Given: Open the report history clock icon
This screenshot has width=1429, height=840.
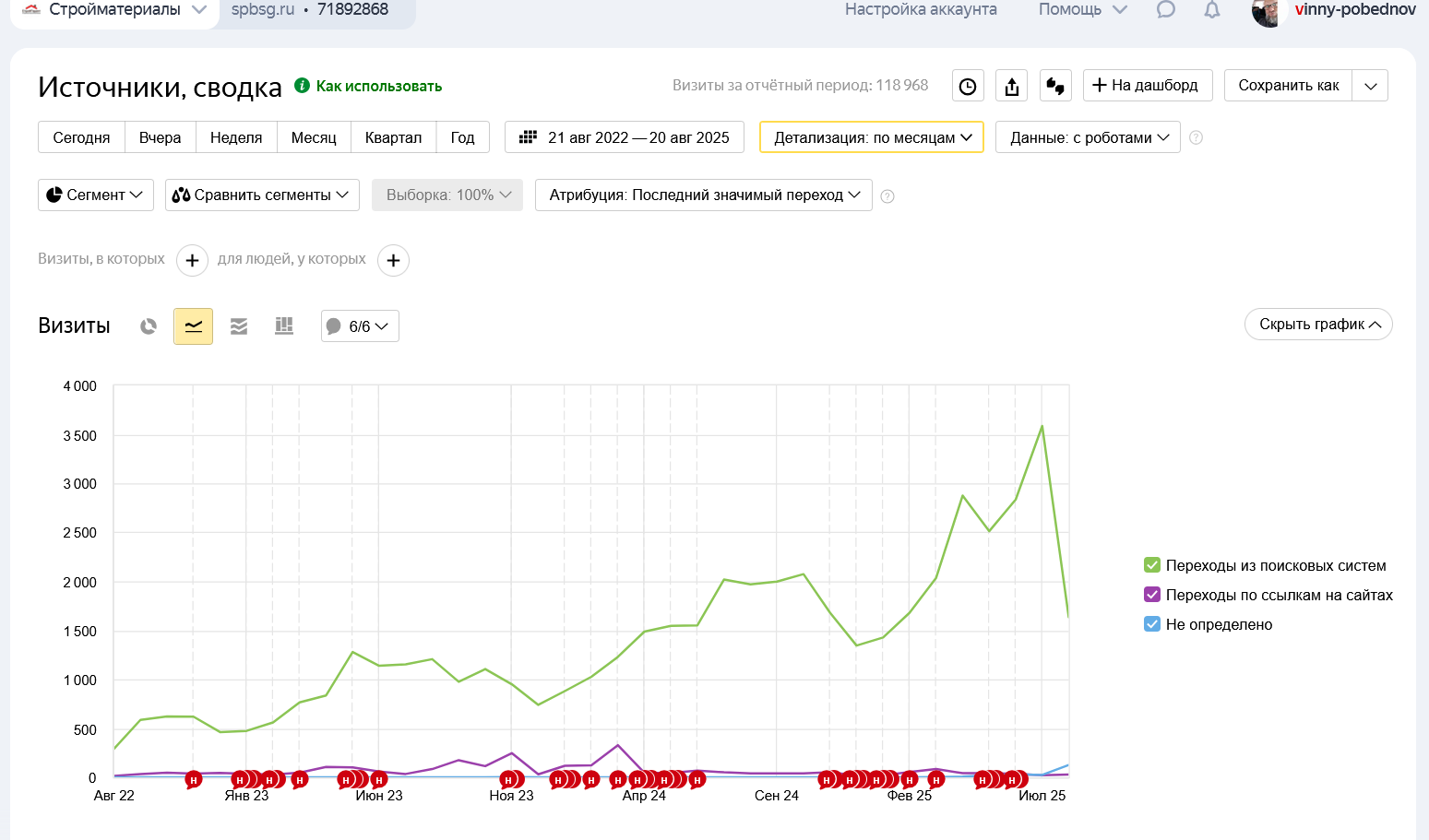Looking at the screenshot, I should tap(968, 86).
